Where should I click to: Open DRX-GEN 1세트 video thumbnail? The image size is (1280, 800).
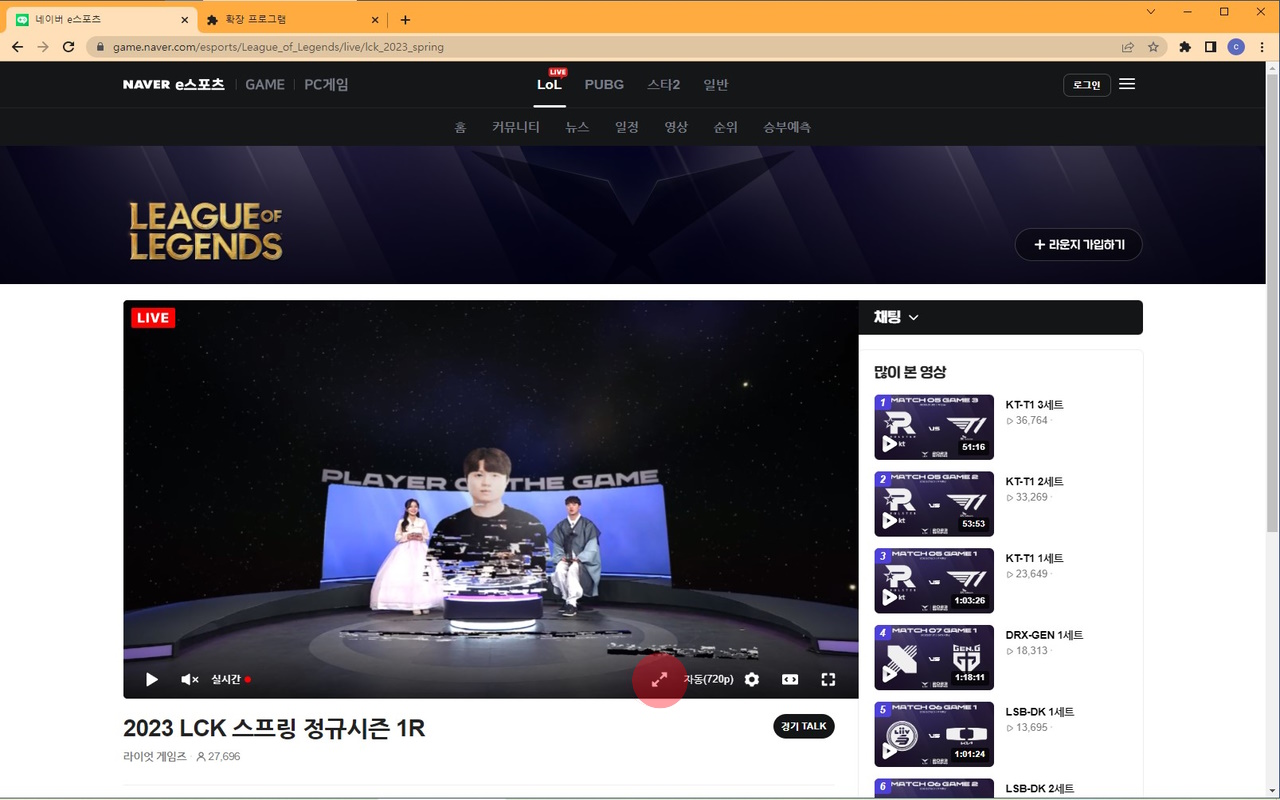click(934, 658)
